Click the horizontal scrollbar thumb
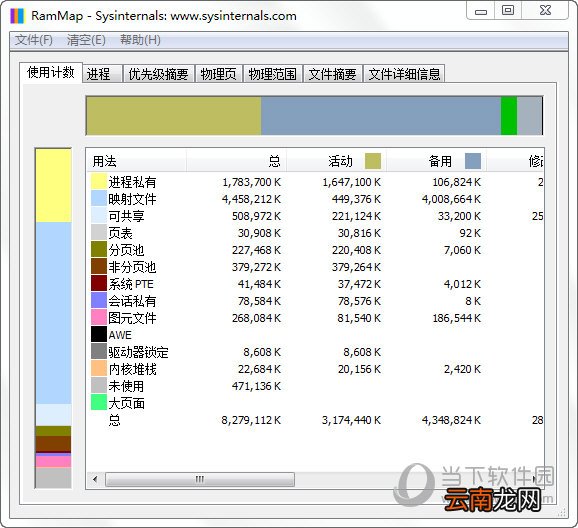 200,479
